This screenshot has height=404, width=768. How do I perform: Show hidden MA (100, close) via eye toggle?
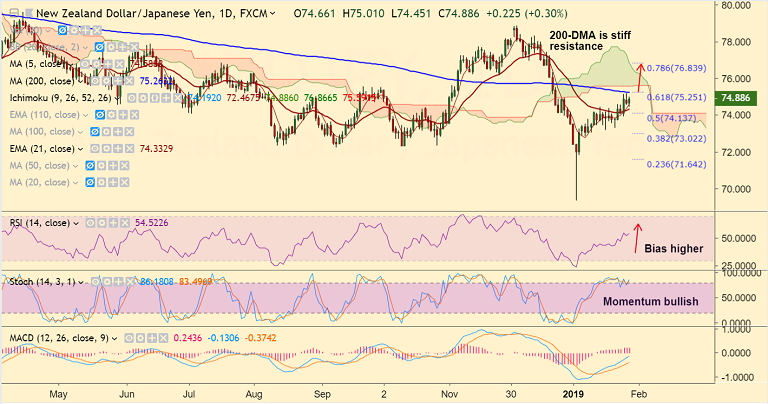tap(95, 132)
